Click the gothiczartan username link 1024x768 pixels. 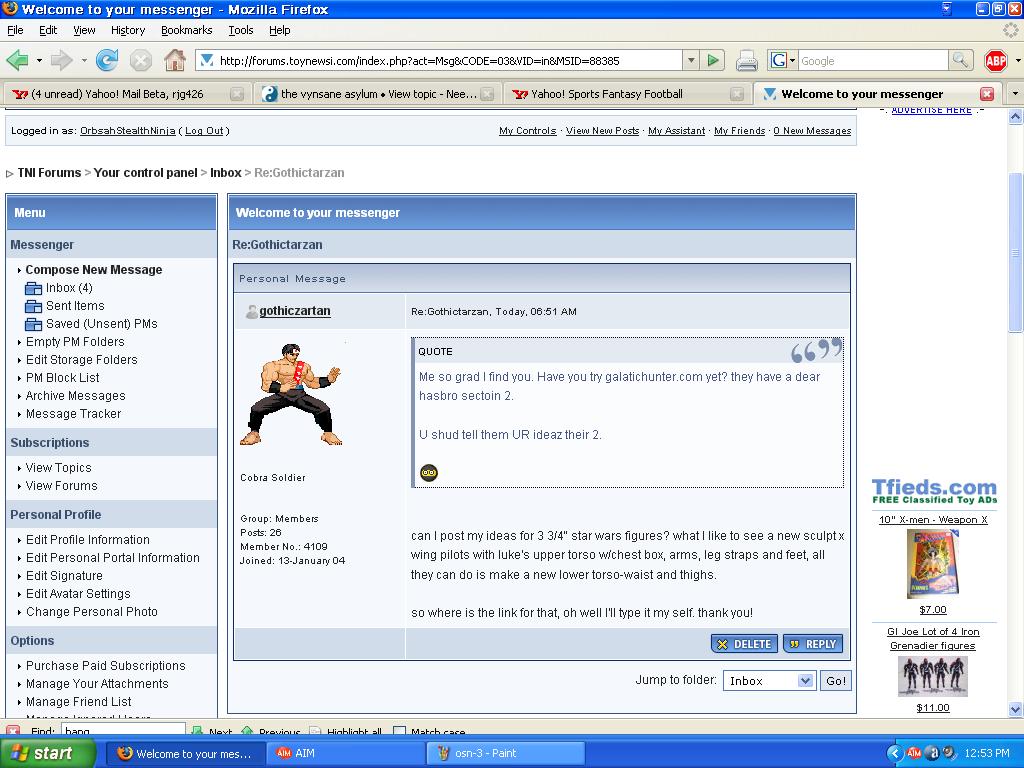click(295, 311)
